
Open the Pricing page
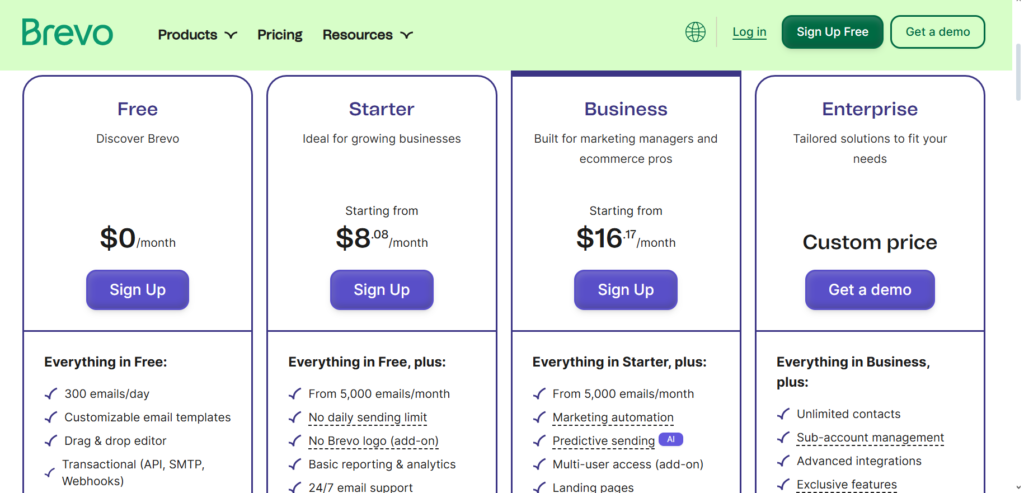click(x=280, y=35)
